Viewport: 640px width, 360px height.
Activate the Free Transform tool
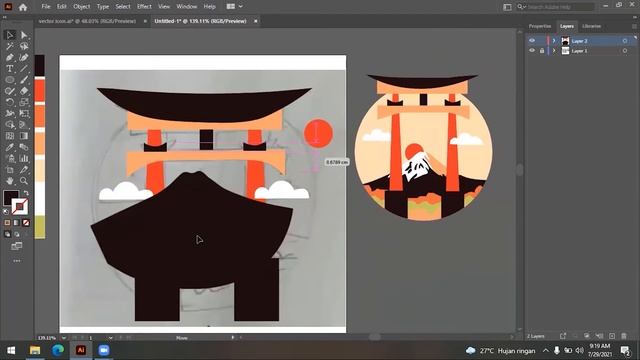pos(24,113)
